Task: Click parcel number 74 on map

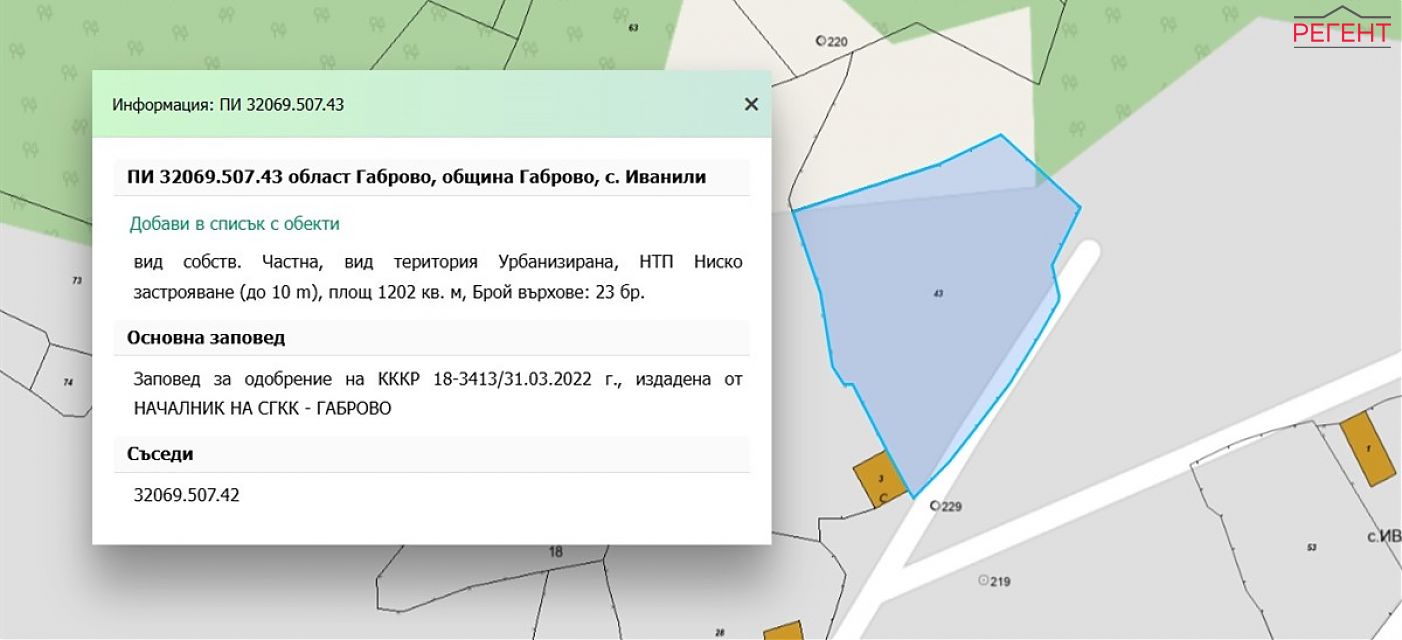Action: pyautogui.click(x=68, y=382)
